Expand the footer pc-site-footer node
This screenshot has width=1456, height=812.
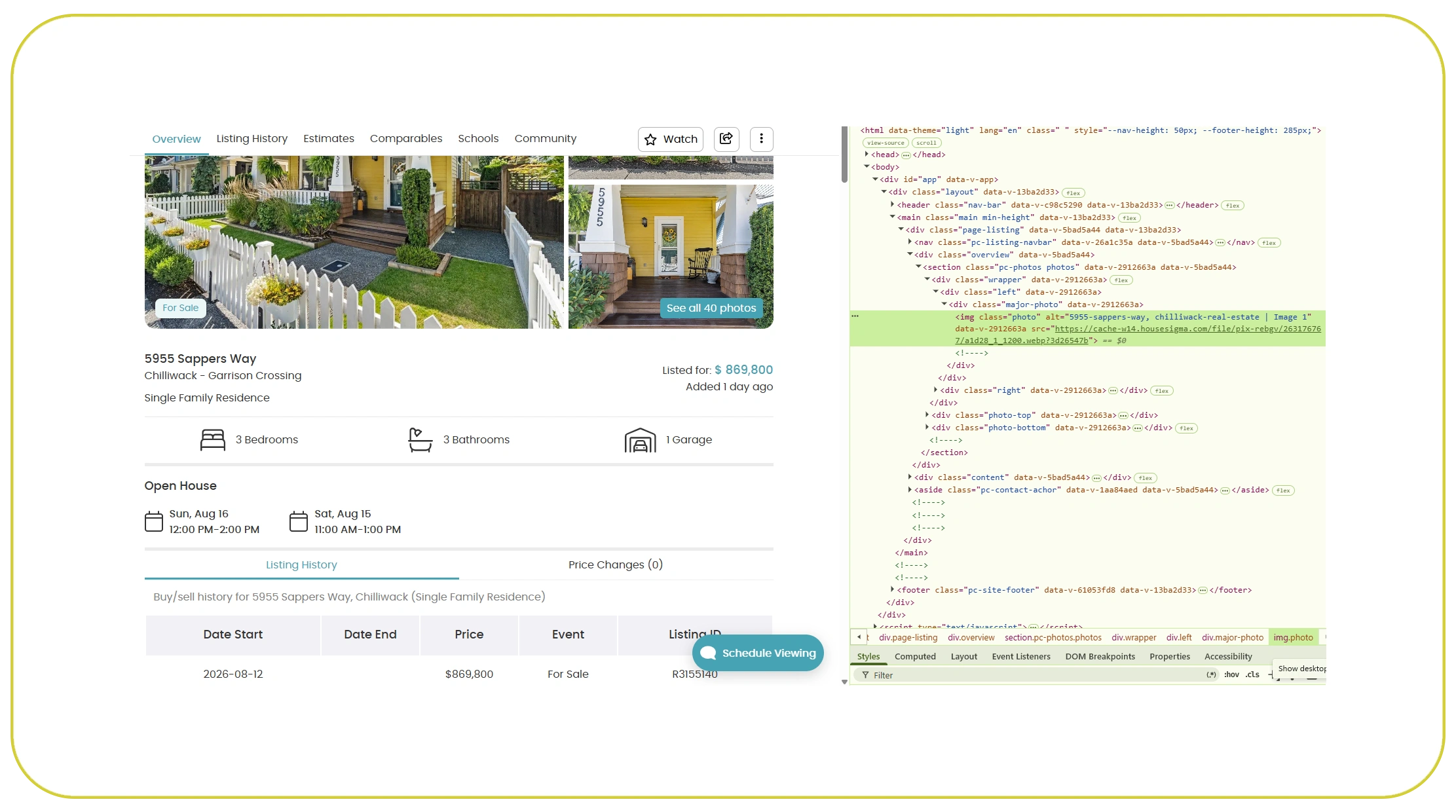click(x=892, y=590)
